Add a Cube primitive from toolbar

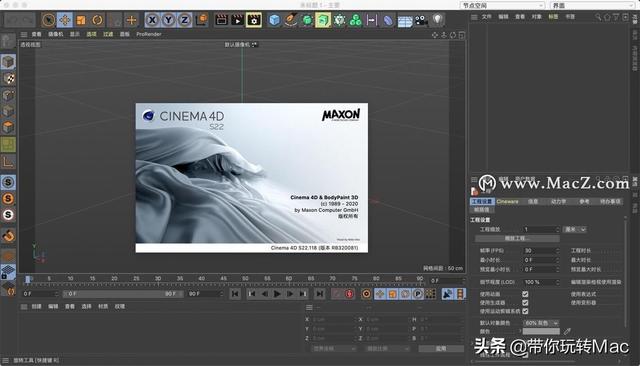tap(274, 20)
